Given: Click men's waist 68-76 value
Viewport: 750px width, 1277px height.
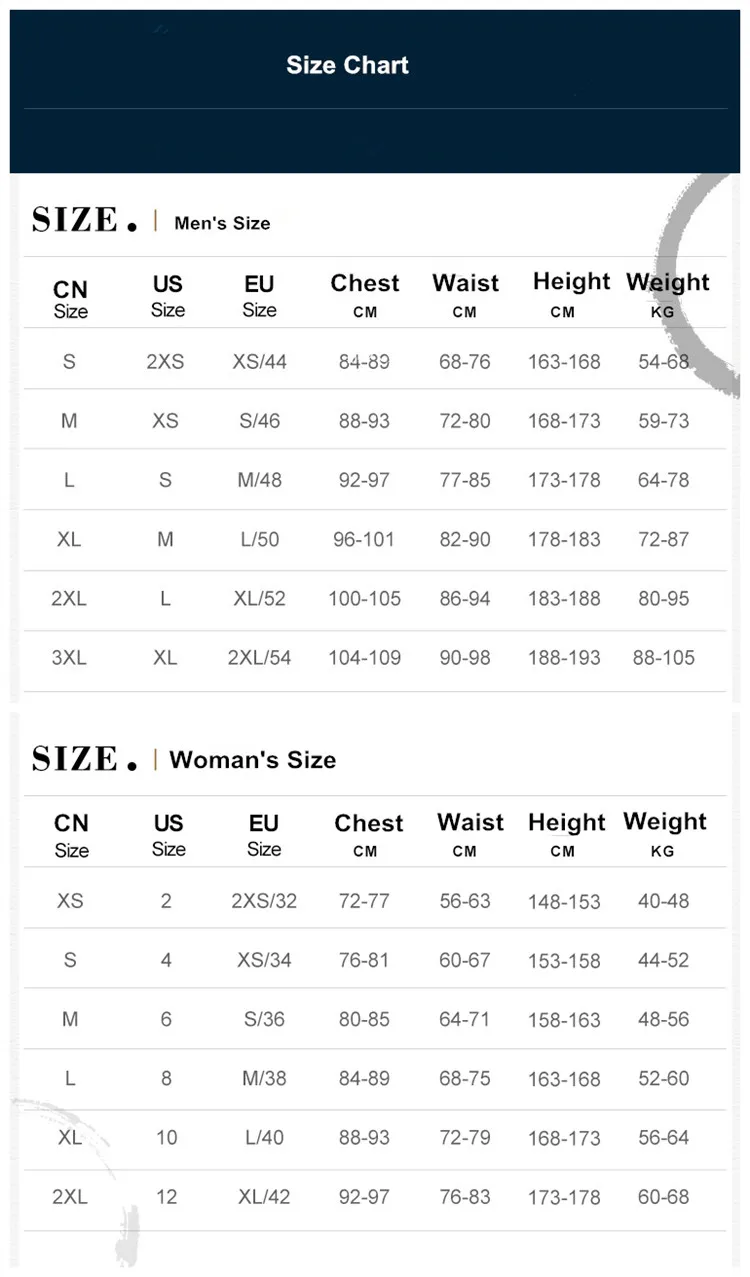Looking at the screenshot, I should tap(465, 362).
